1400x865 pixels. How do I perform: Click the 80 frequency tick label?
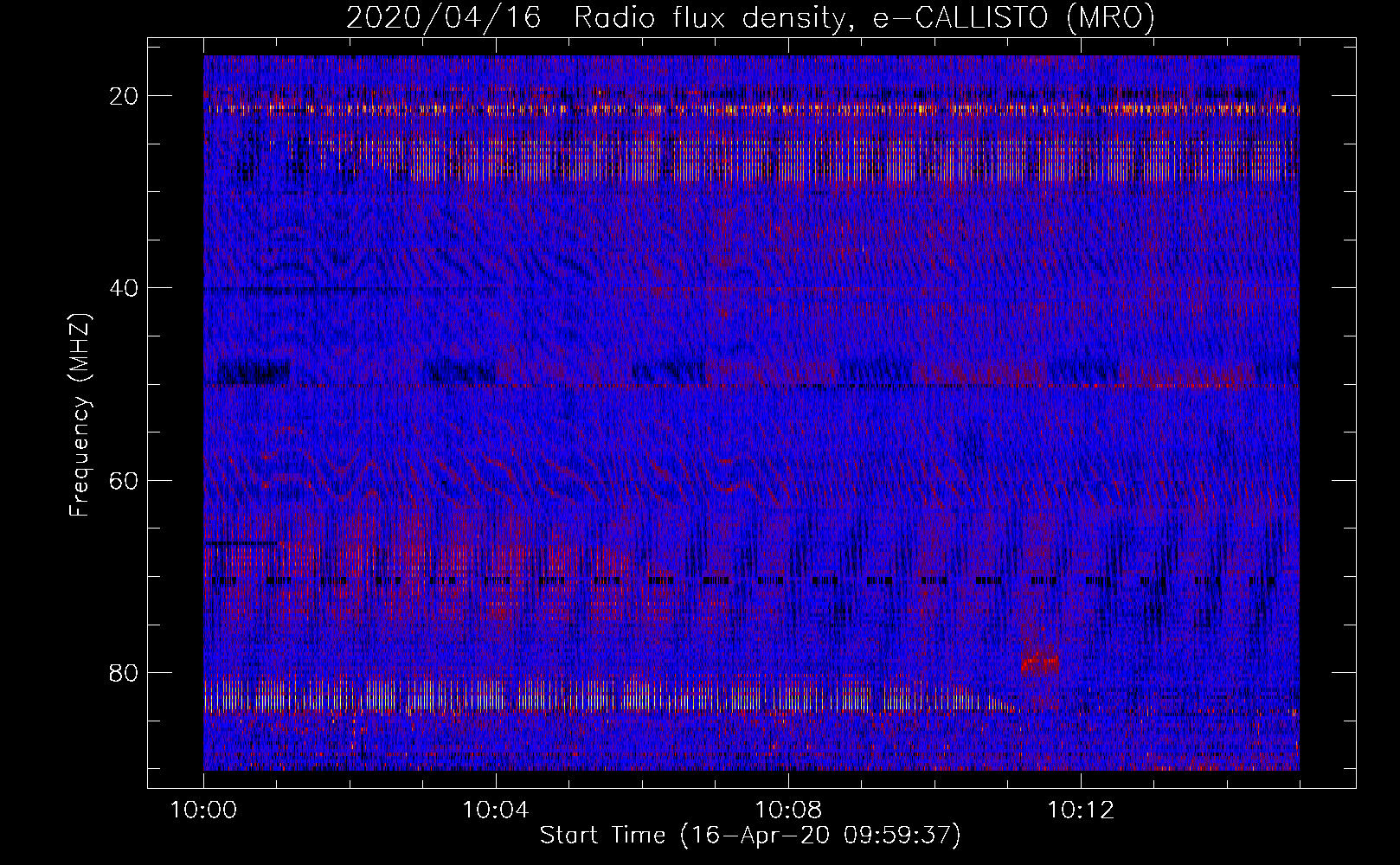[x=125, y=672]
